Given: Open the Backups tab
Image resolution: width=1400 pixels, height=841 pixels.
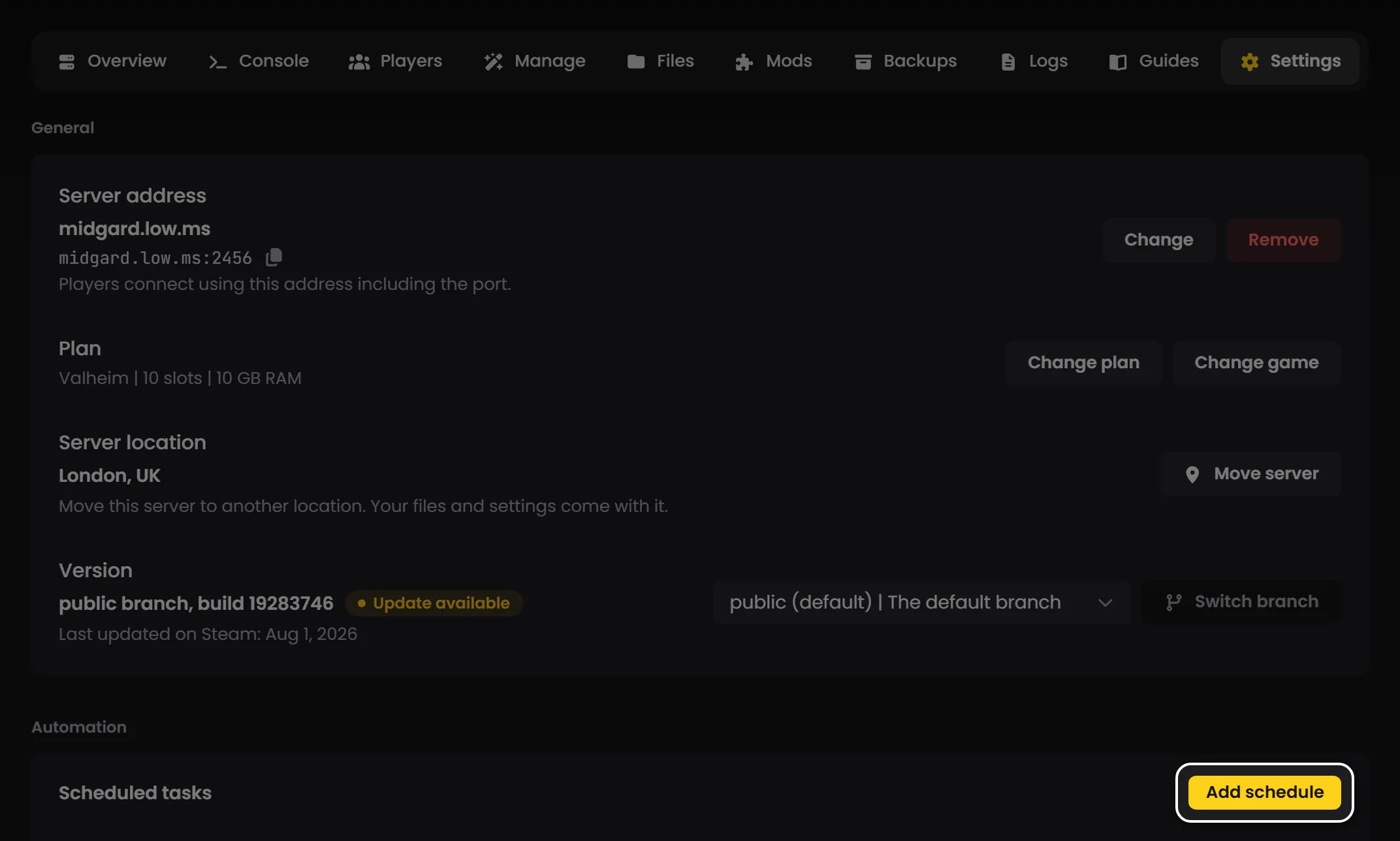Looking at the screenshot, I should (x=906, y=61).
